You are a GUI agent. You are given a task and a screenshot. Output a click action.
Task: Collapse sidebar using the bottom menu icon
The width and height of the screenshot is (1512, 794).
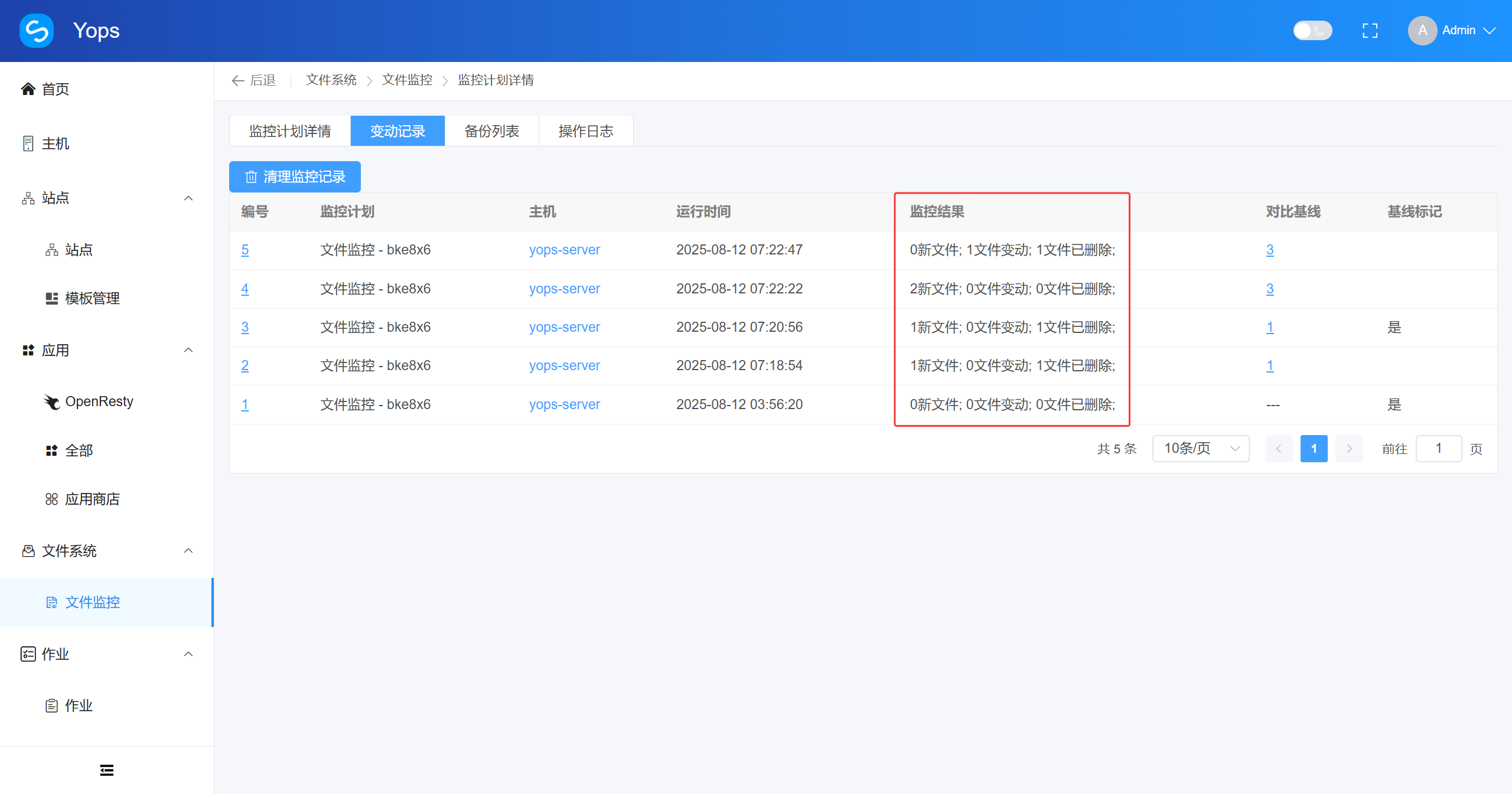(106, 770)
